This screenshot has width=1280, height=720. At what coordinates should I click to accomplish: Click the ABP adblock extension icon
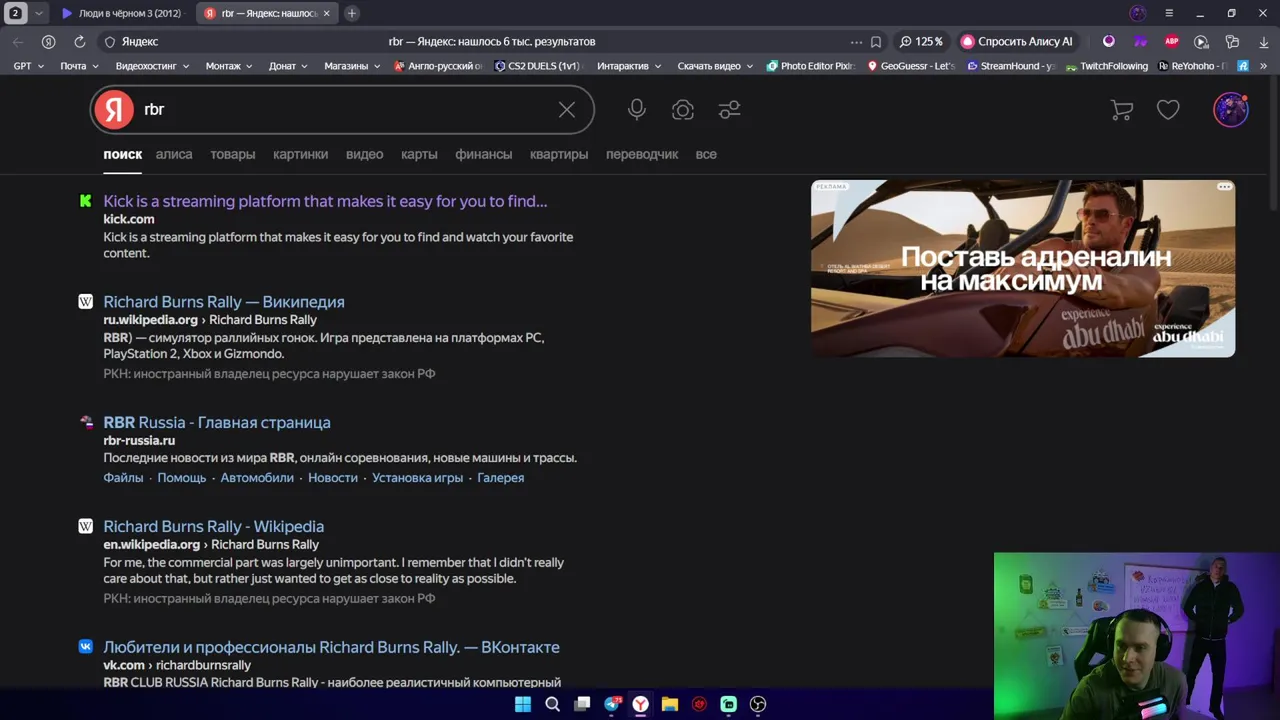click(1172, 42)
